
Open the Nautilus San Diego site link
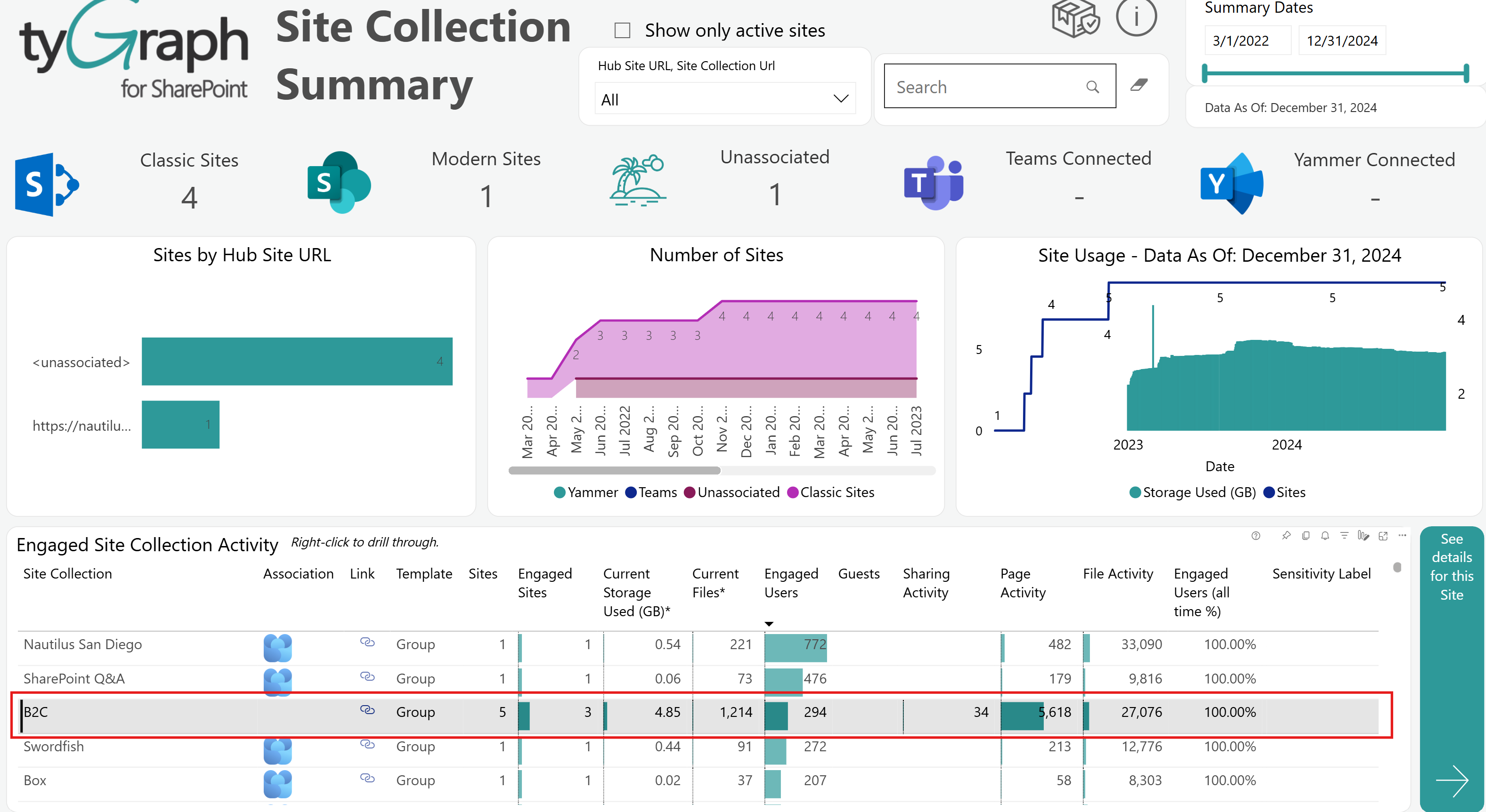pos(367,643)
